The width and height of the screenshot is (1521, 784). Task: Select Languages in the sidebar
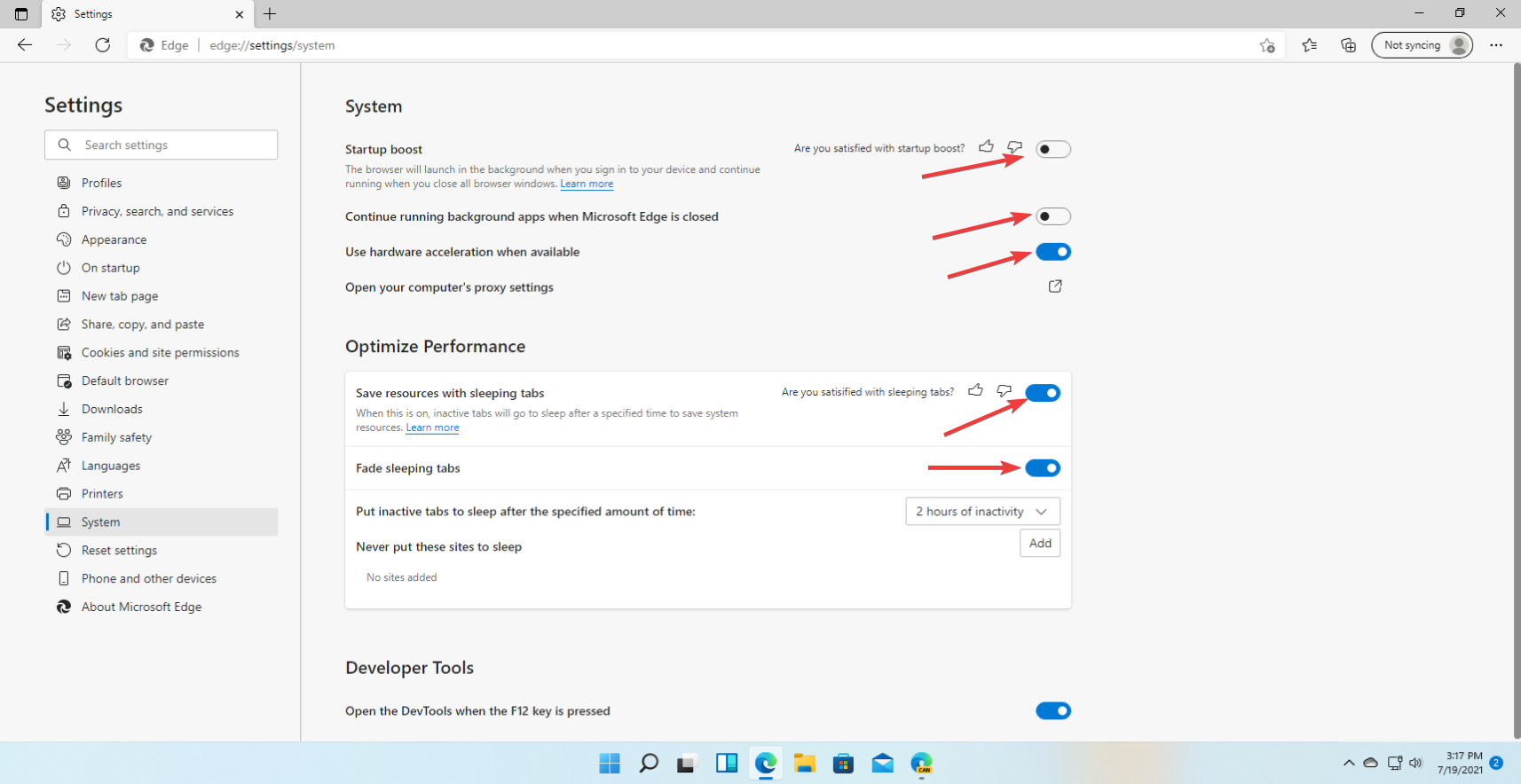162,466
